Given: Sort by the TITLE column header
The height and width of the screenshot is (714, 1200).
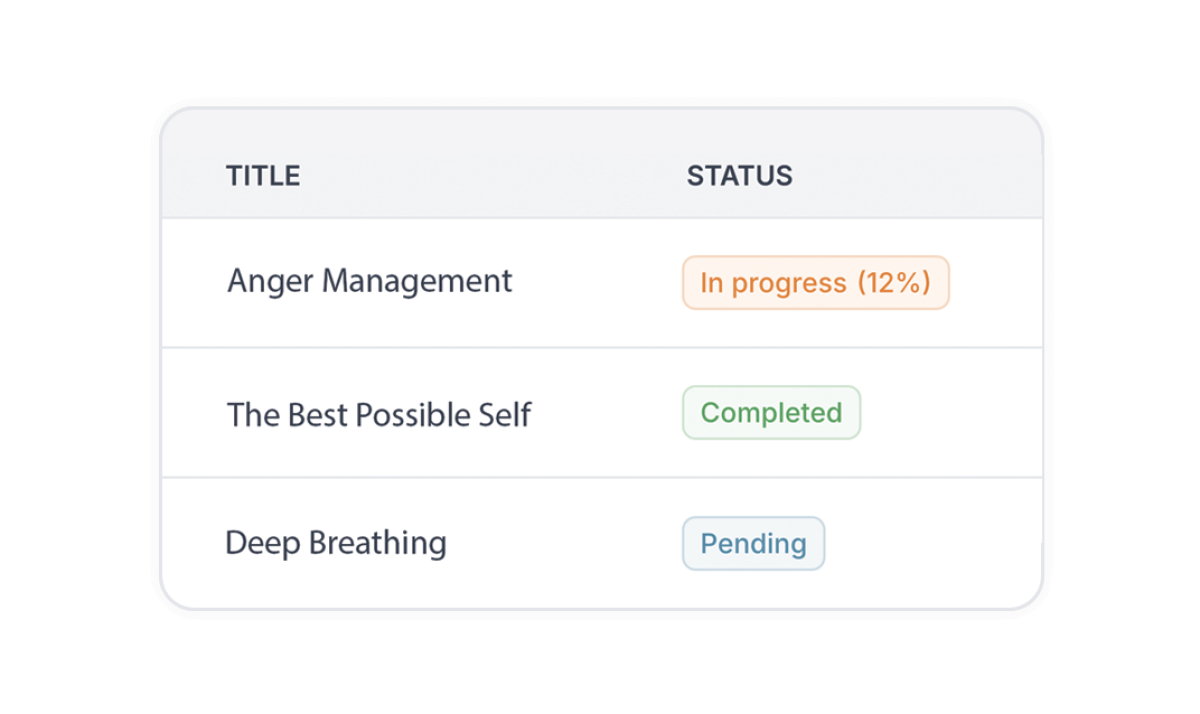Looking at the screenshot, I should click(x=263, y=176).
